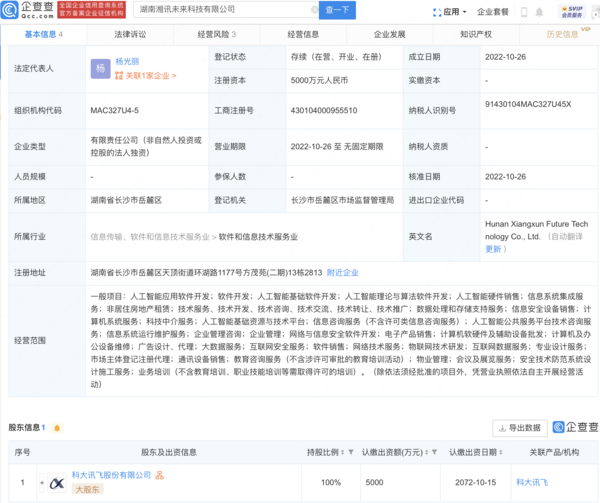Open the mobile phone icon in header
This screenshot has width=600, height=503.
click(524, 12)
